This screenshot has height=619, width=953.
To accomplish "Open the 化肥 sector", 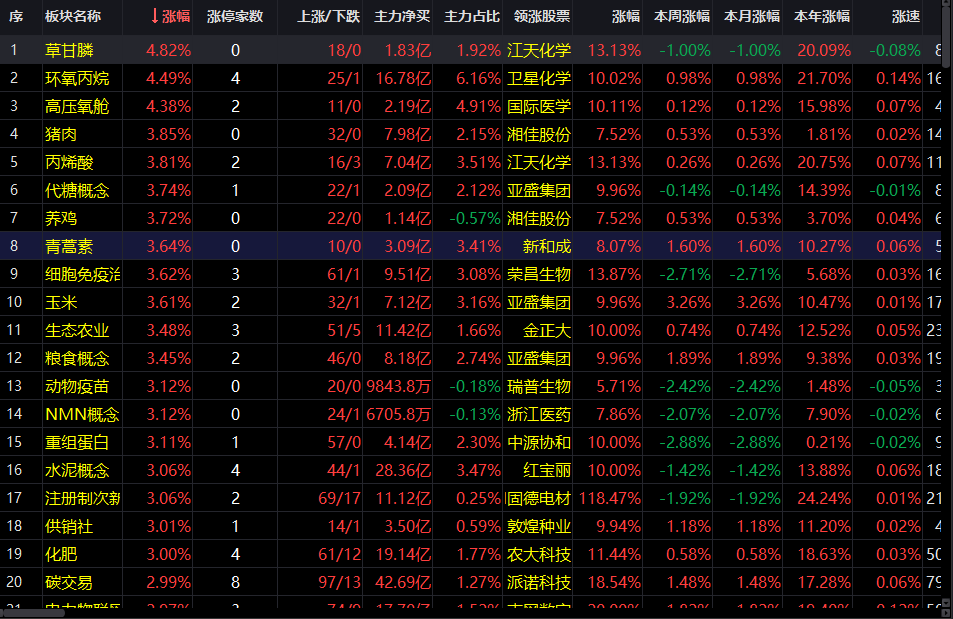I will click(61, 554).
